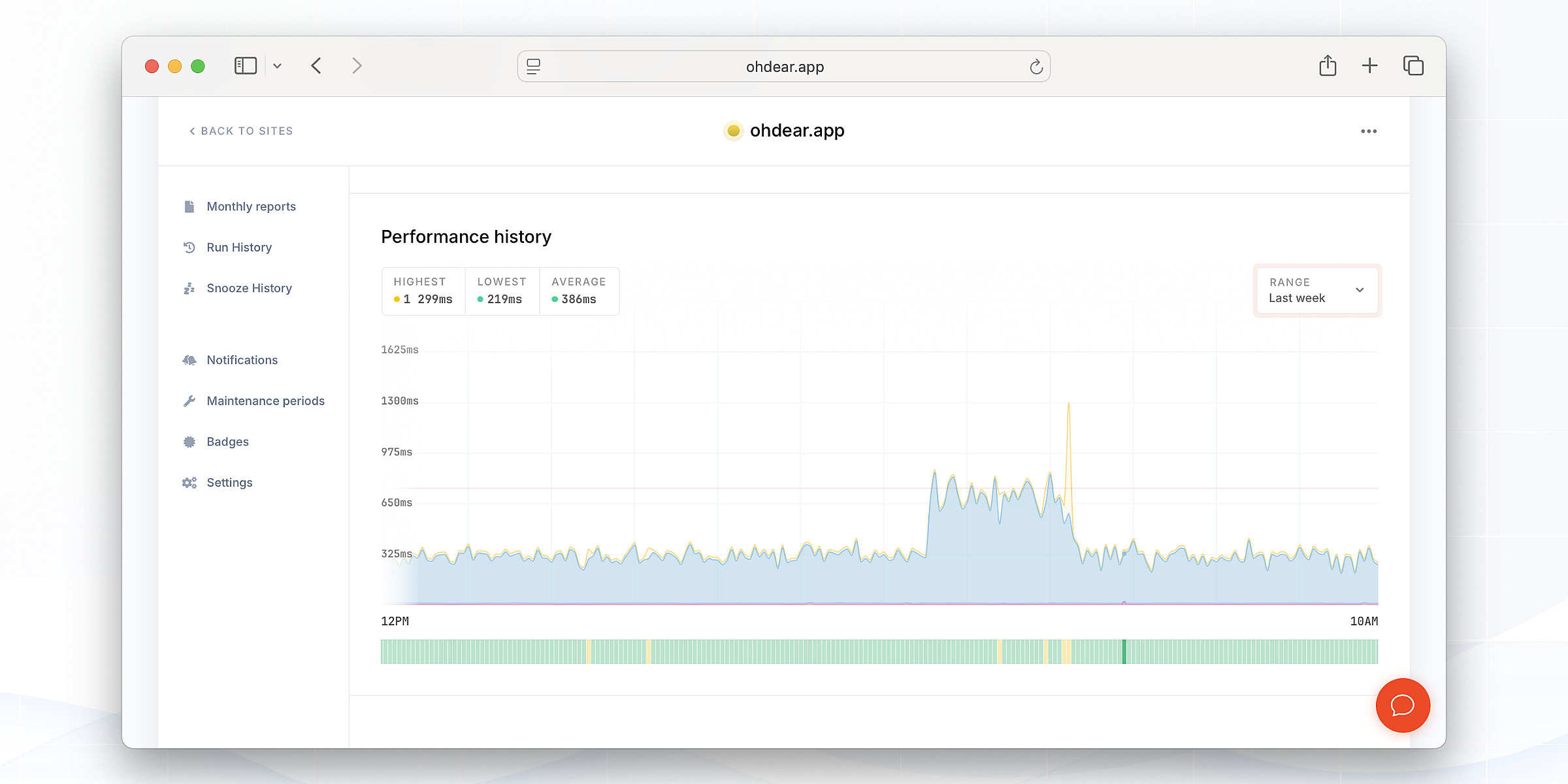The width and height of the screenshot is (1568, 784).
Task: Click the 975ms axis label
Action: (397, 452)
